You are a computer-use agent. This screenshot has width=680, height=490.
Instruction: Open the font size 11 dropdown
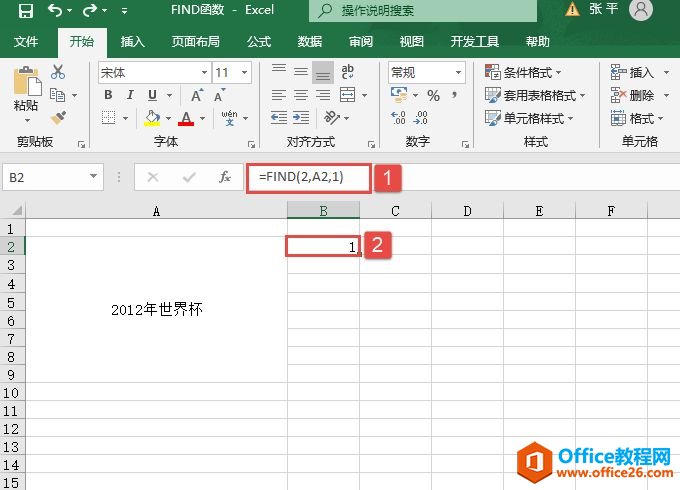point(245,72)
